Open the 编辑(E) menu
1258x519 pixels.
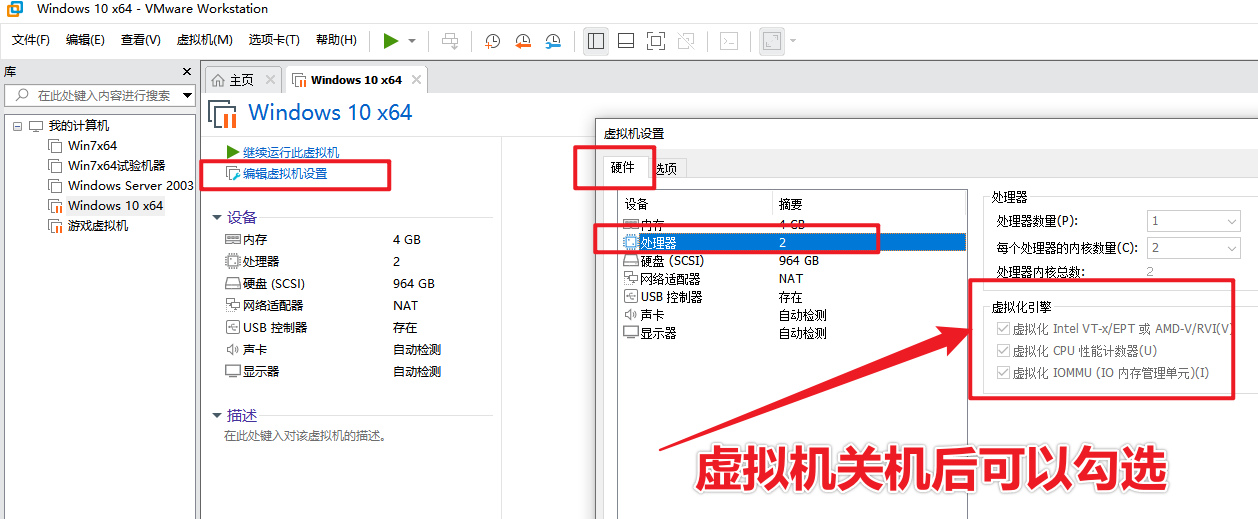point(85,40)
